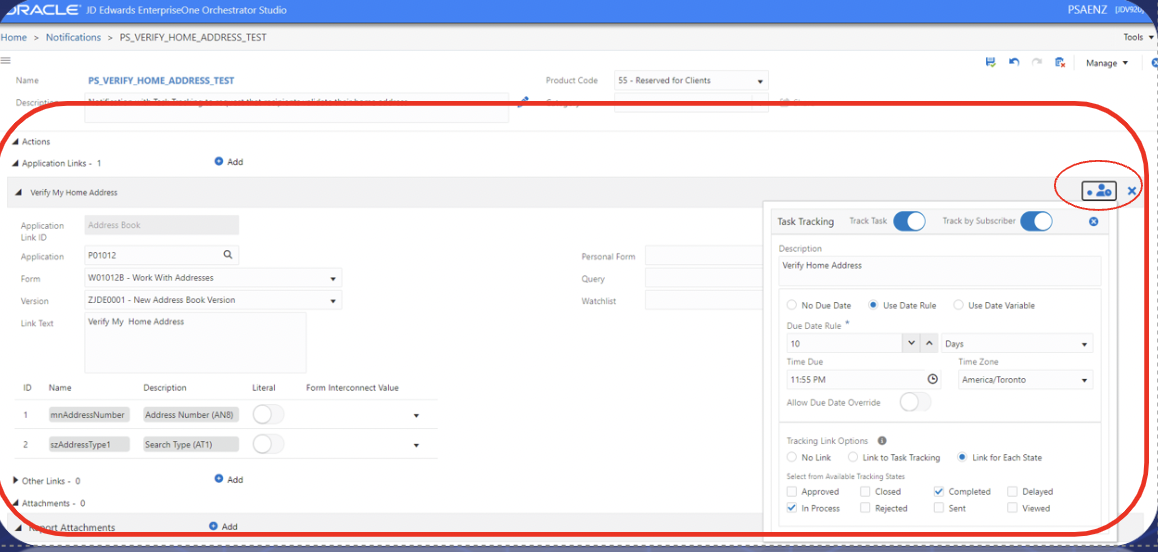Open Form Interconnect Value dropdown for szAddressType1
This screenshot has width=1158, height=552.
coord(417,446)
